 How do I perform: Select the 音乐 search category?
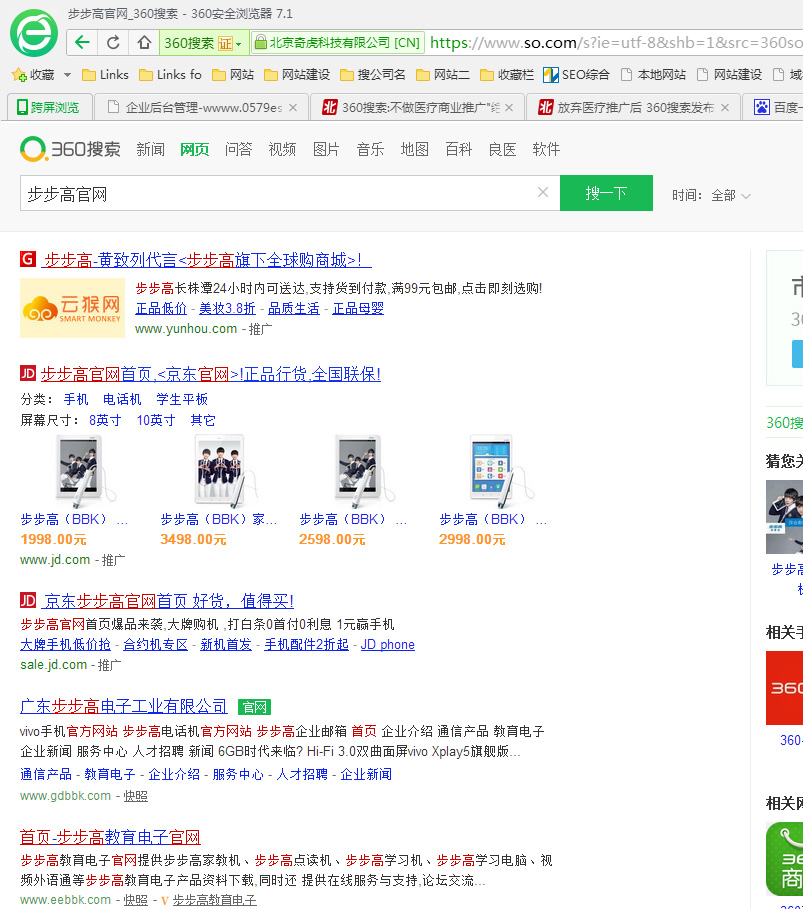pos(370,150)
